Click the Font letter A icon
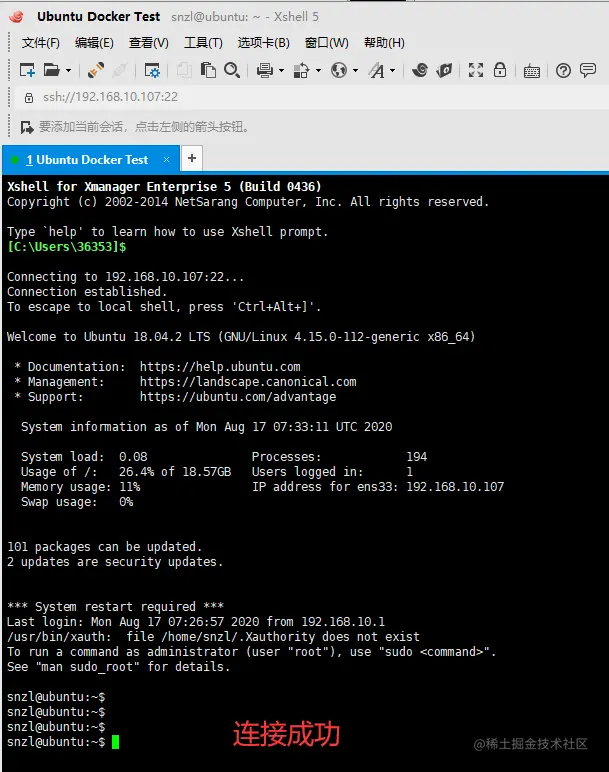This screenshot has height=772, width=609. (377, 70)
